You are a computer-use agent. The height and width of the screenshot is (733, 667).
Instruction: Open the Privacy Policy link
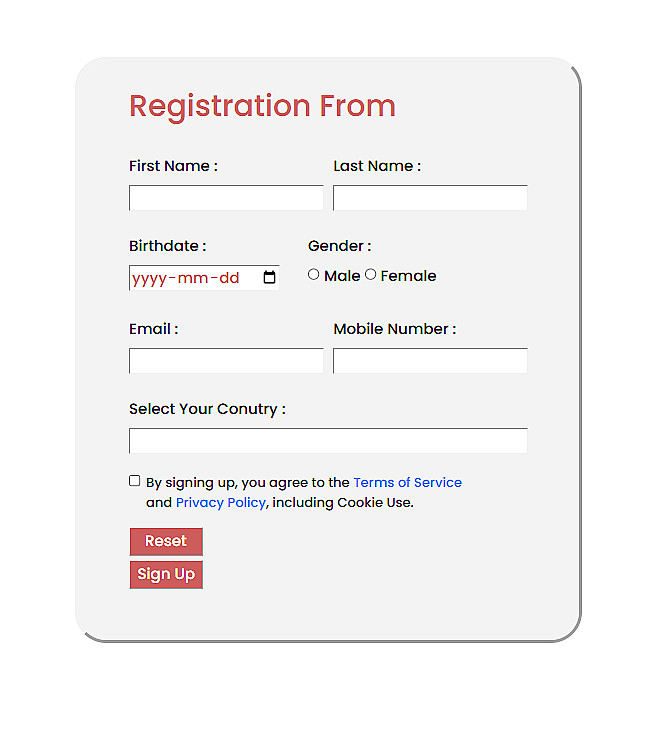pos(220,502)
